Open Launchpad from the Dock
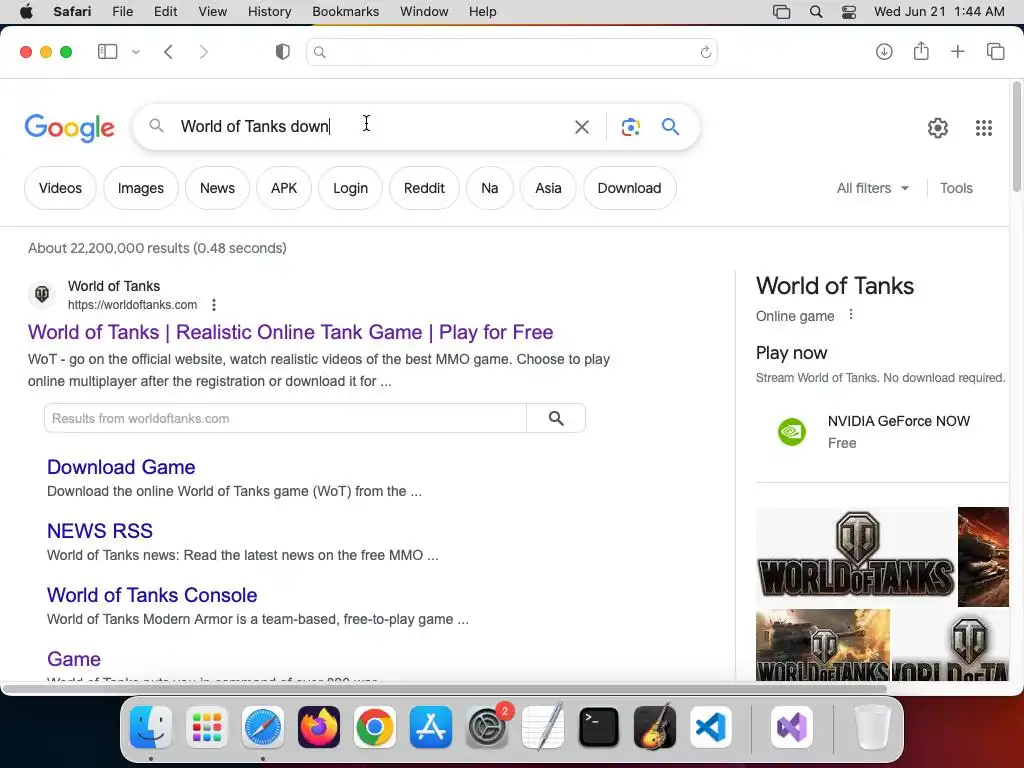Screen dimensions: 1024x768 pos(207,727)
